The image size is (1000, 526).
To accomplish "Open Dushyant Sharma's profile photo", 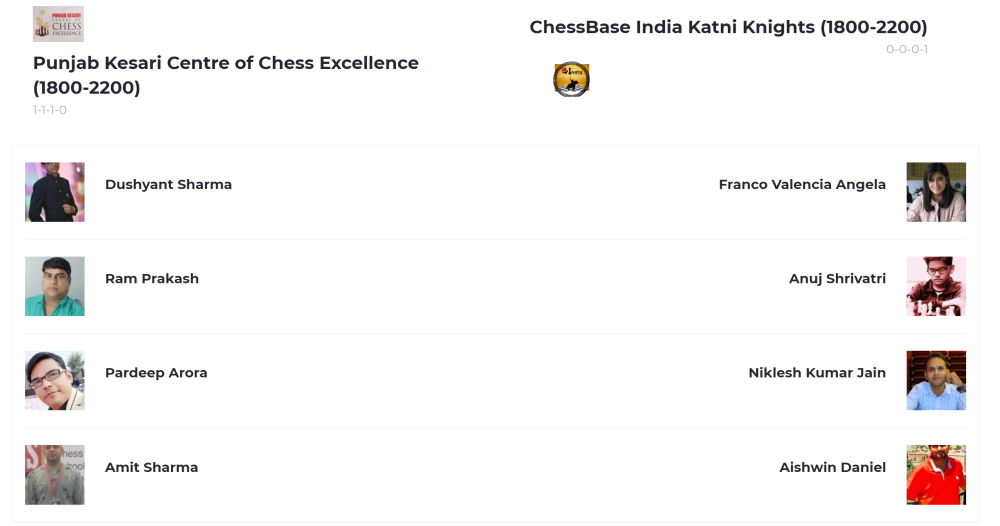I will click(x=55, y=192).
